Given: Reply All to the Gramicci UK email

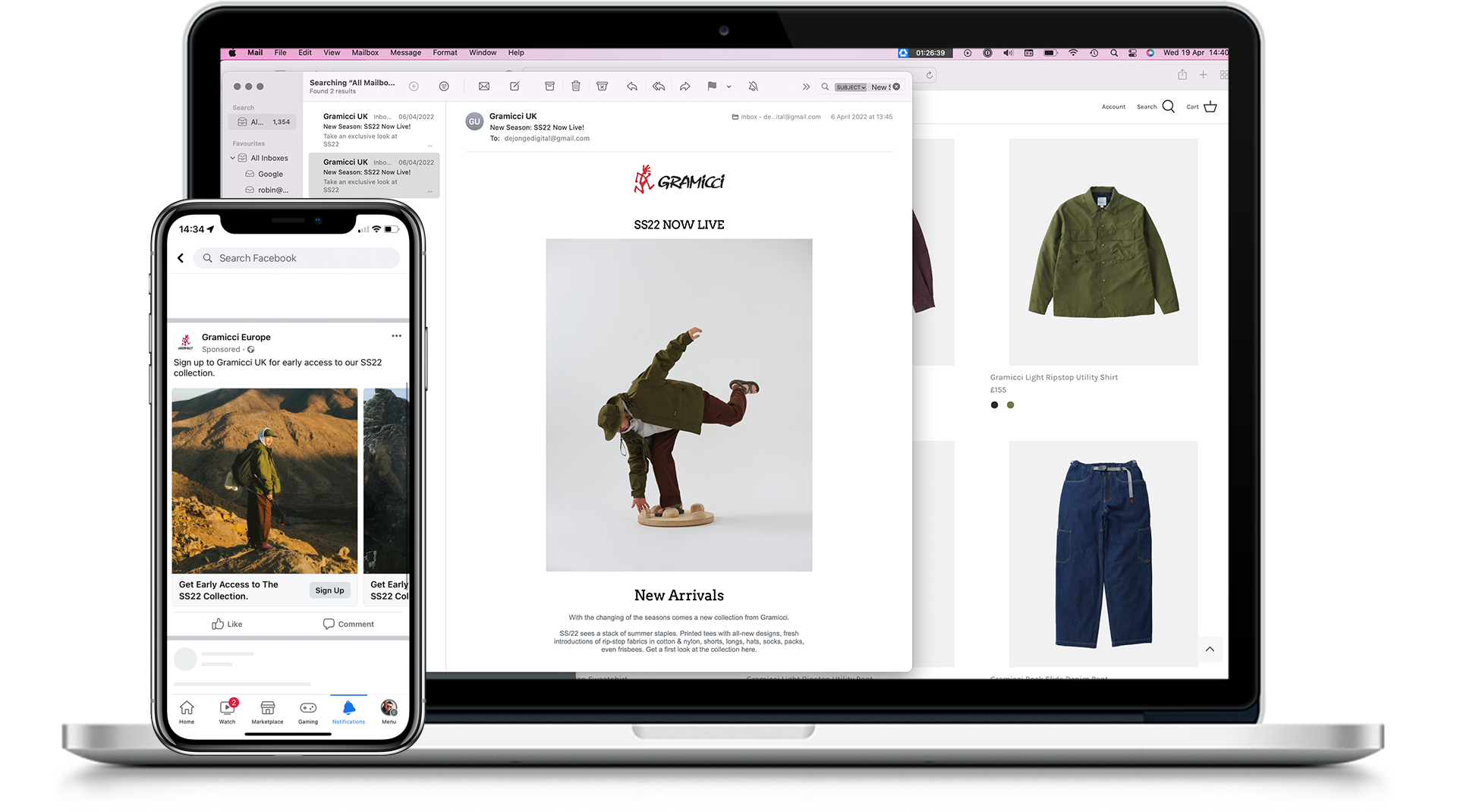Looking at the screenshot, I should (659, 87).
